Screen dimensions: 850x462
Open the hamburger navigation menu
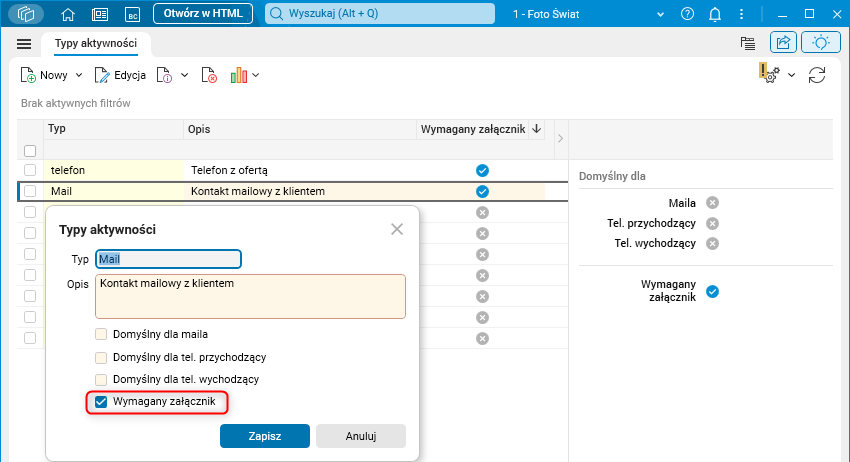tap(24, 44)
